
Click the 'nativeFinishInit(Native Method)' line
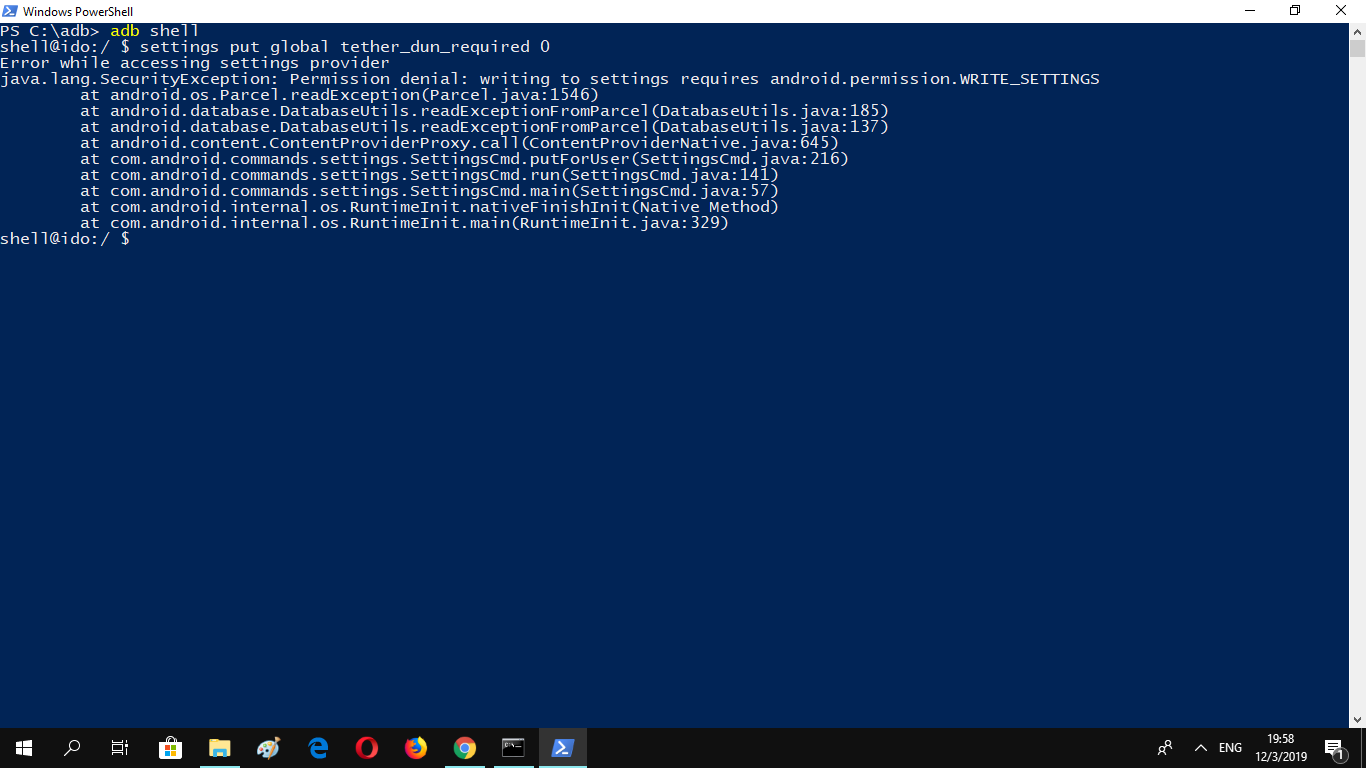point(430,207)
